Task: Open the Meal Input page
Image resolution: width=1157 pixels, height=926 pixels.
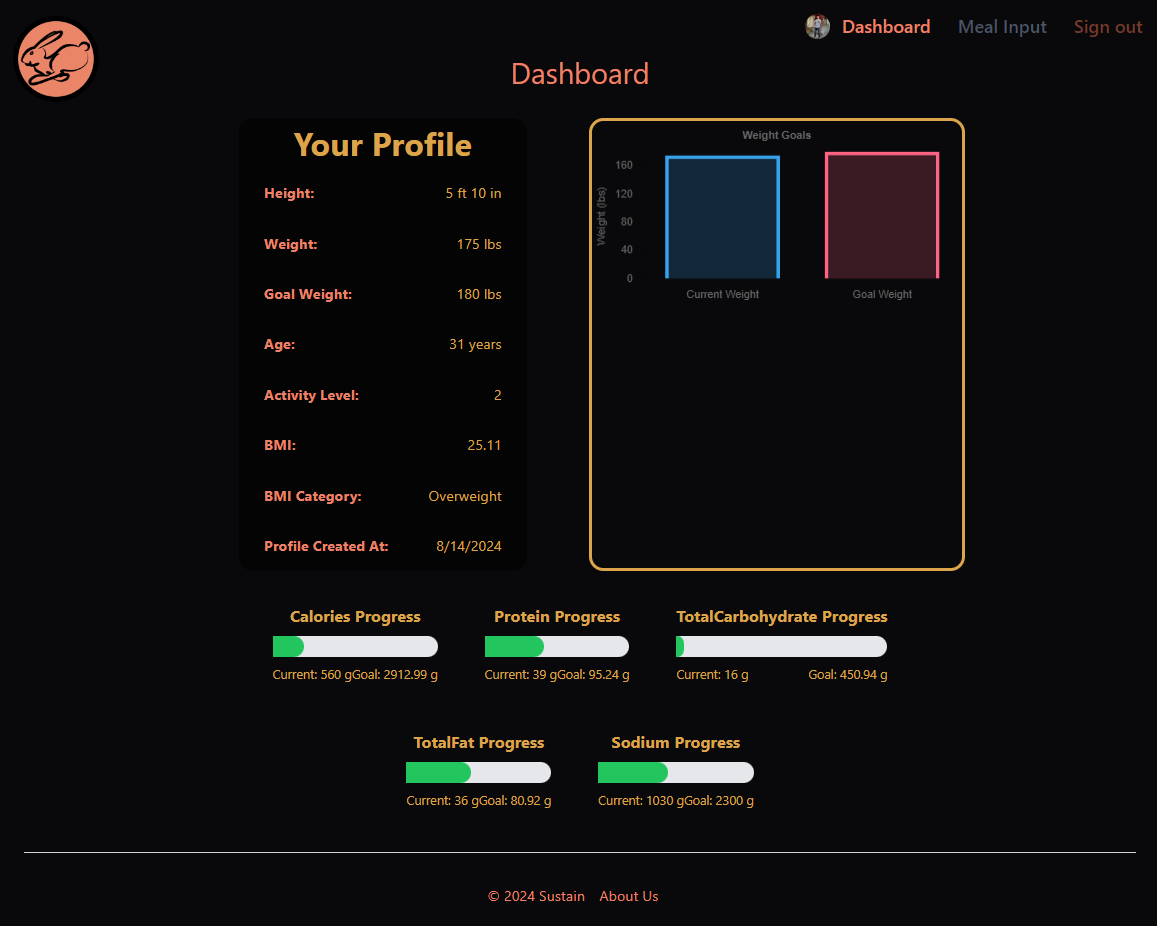Action: coord(1002,26)
